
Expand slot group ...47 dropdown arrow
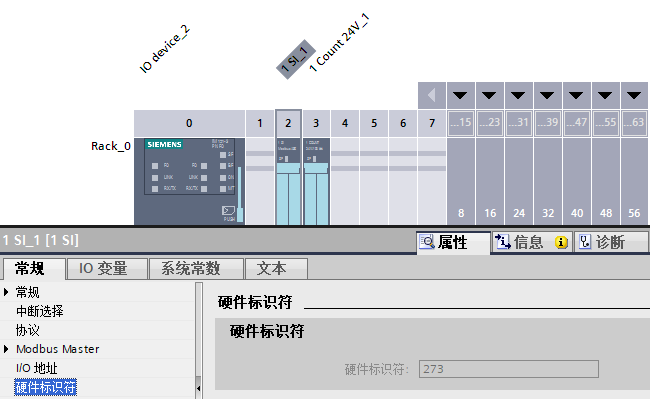tap(577, 95)
